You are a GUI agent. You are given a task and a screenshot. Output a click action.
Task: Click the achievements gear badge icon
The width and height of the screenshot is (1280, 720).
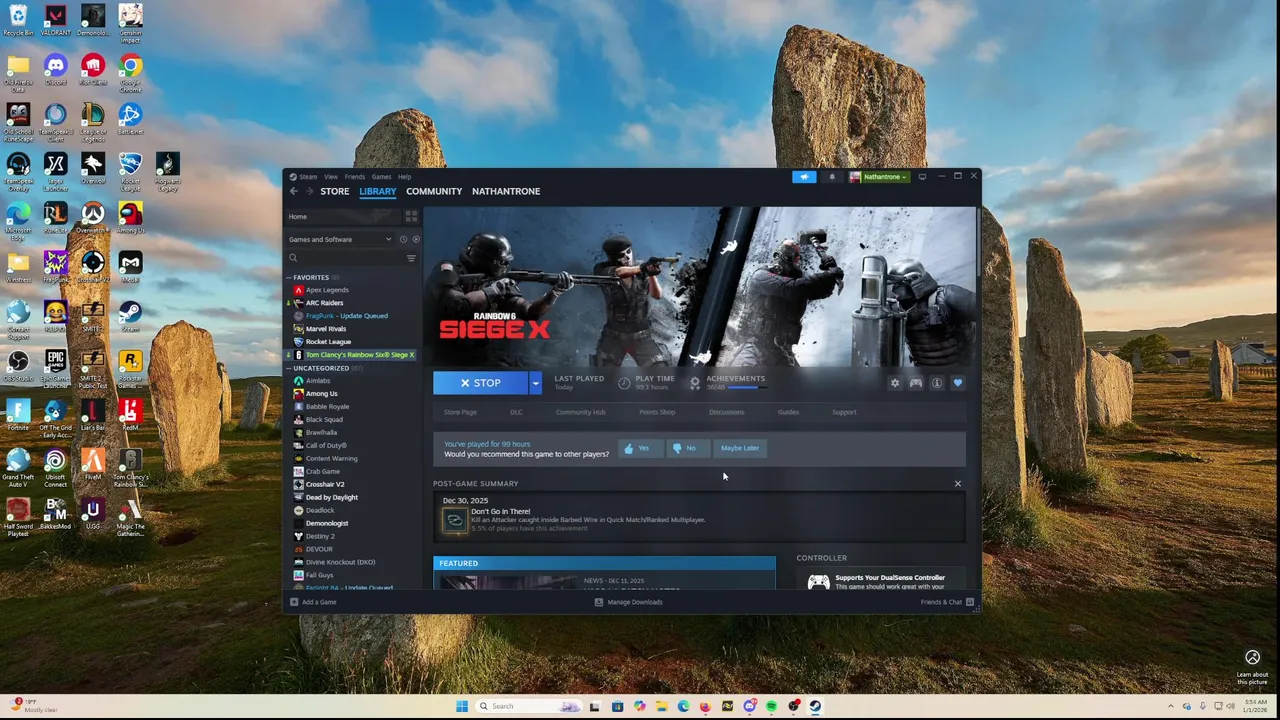point(695,383)
